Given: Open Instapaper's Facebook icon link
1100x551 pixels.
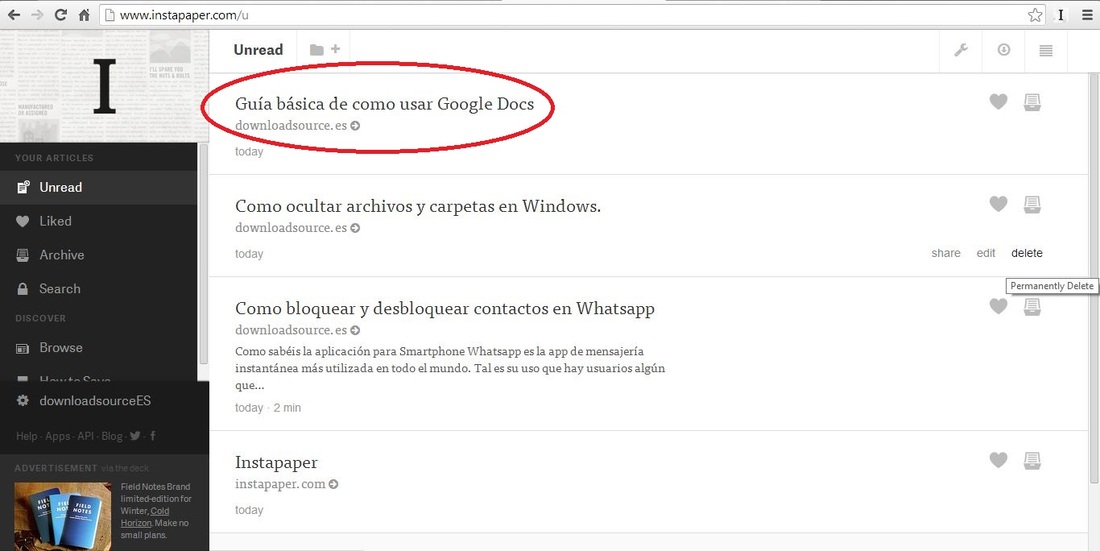Looking at the screenshot, I should (x=153, y=436).
